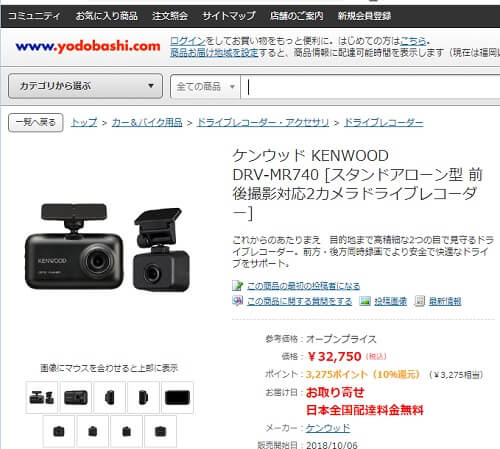
Task: Select second thumbnail of front camera
Action: (x=76, y=397)
